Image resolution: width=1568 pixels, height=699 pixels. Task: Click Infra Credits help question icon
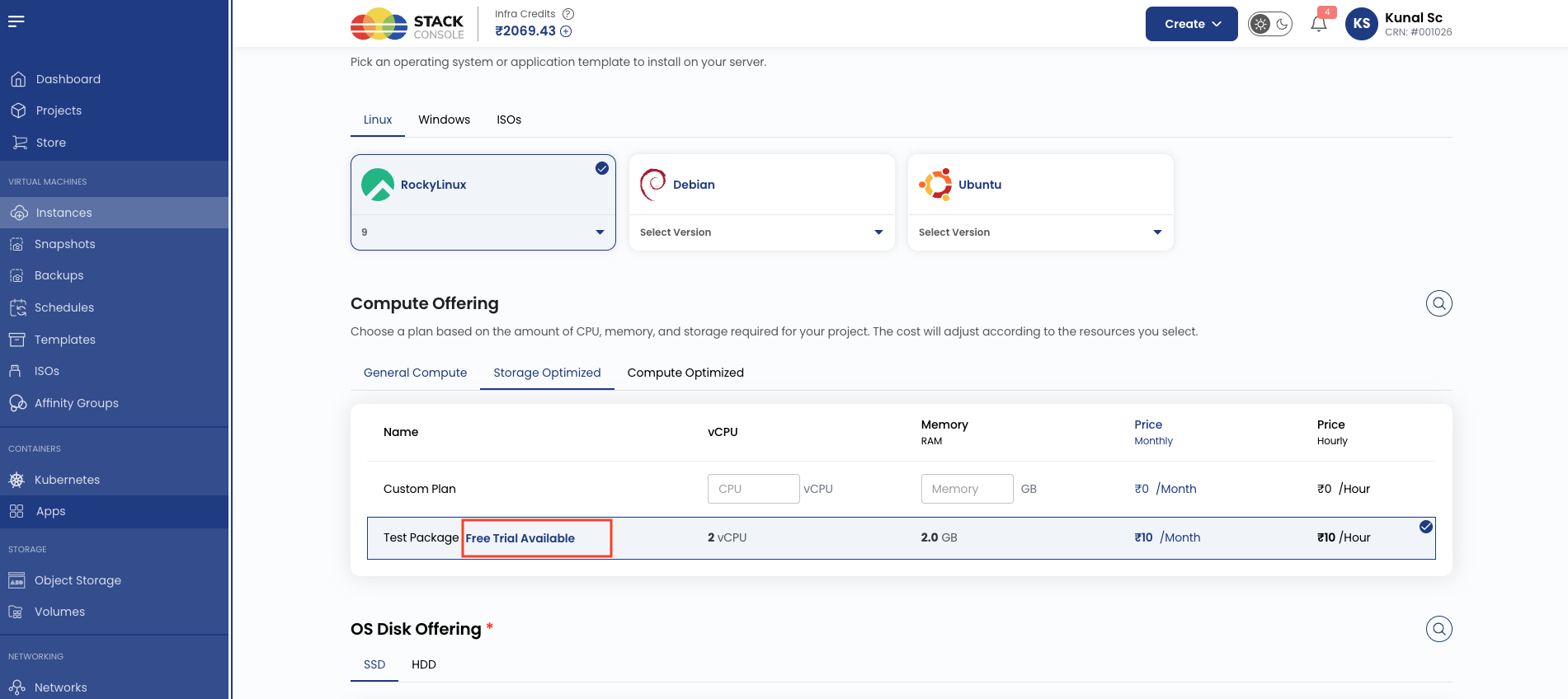point(568,14)
